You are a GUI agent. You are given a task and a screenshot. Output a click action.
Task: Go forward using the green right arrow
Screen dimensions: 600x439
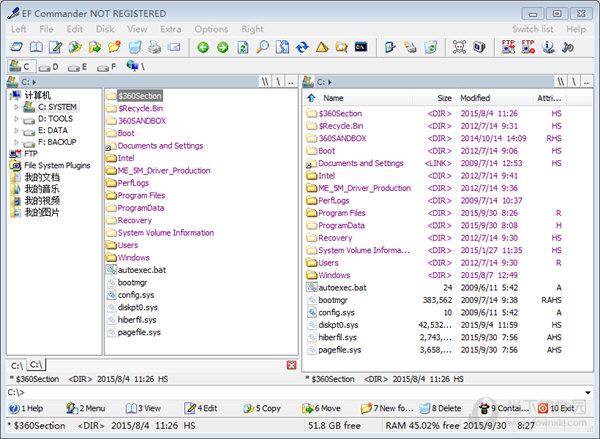pos(223,47)
